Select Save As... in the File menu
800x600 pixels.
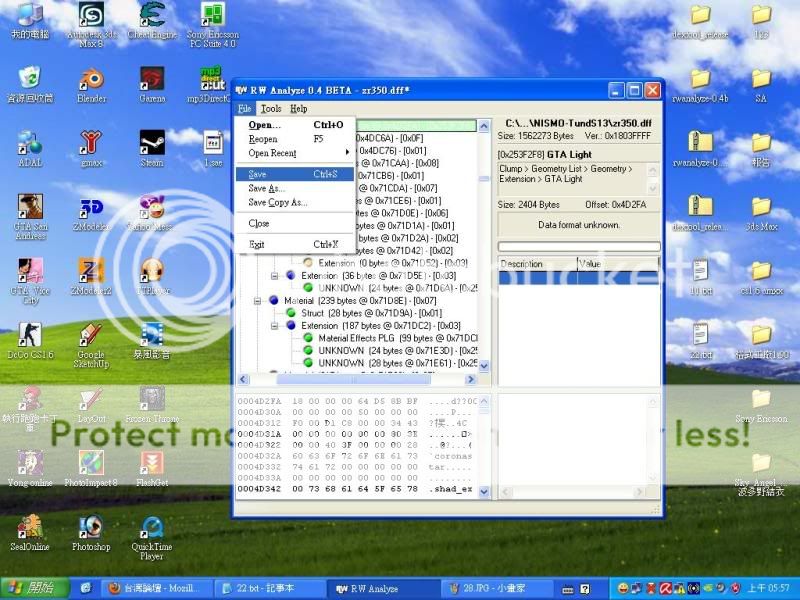(x=266, y=188)
